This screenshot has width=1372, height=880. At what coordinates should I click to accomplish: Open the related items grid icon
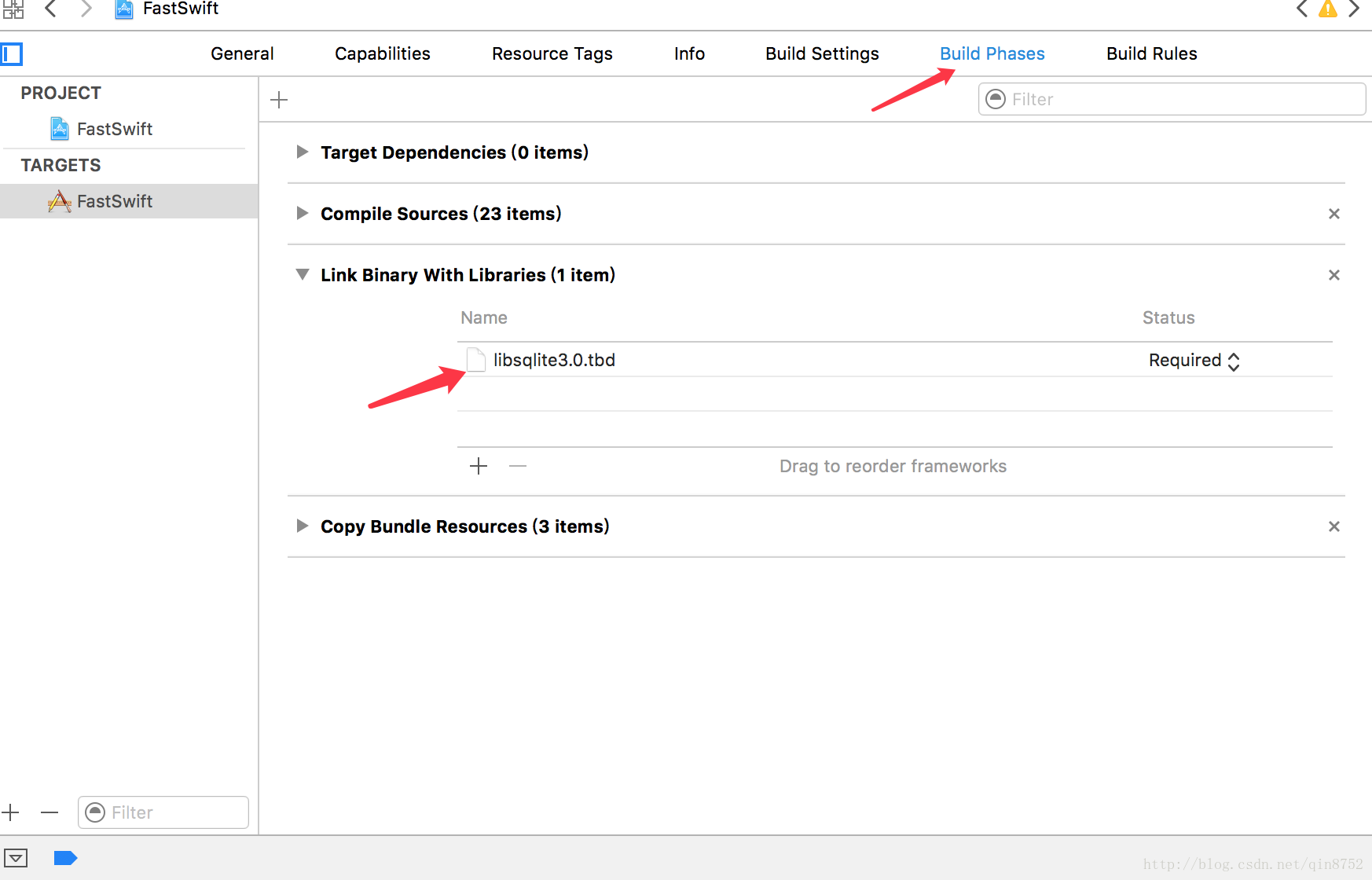13,9
